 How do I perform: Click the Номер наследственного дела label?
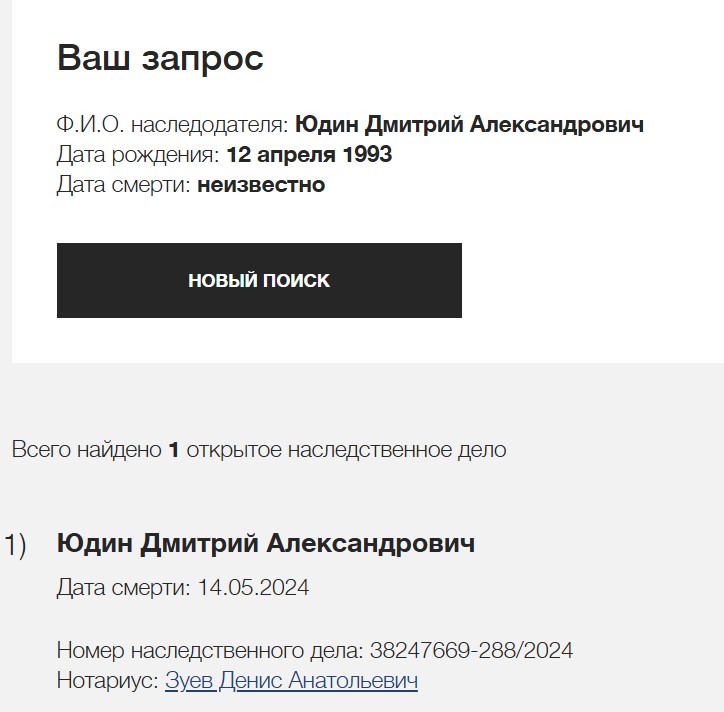pyautogui.click(x=209, y=651)
